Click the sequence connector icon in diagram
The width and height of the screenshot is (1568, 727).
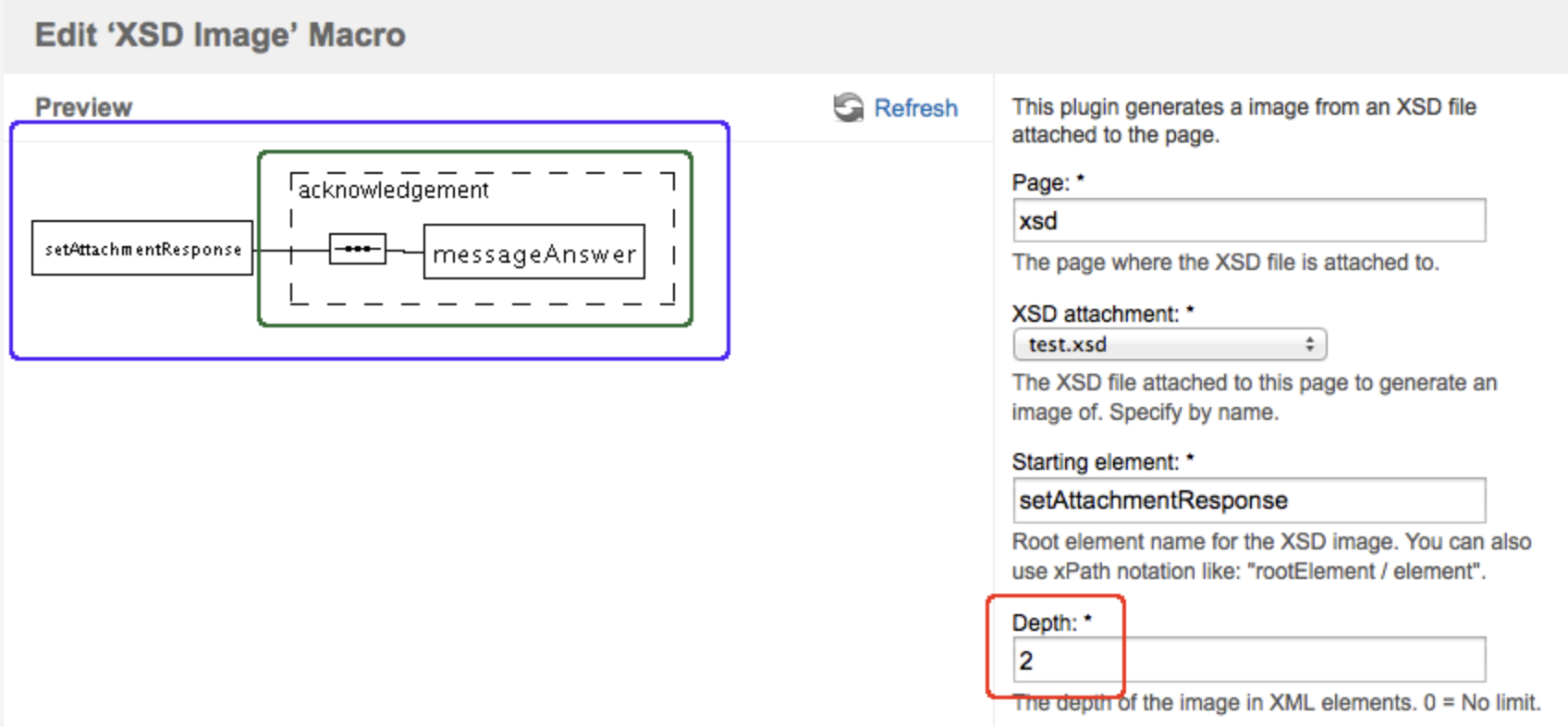pos(358,249)
